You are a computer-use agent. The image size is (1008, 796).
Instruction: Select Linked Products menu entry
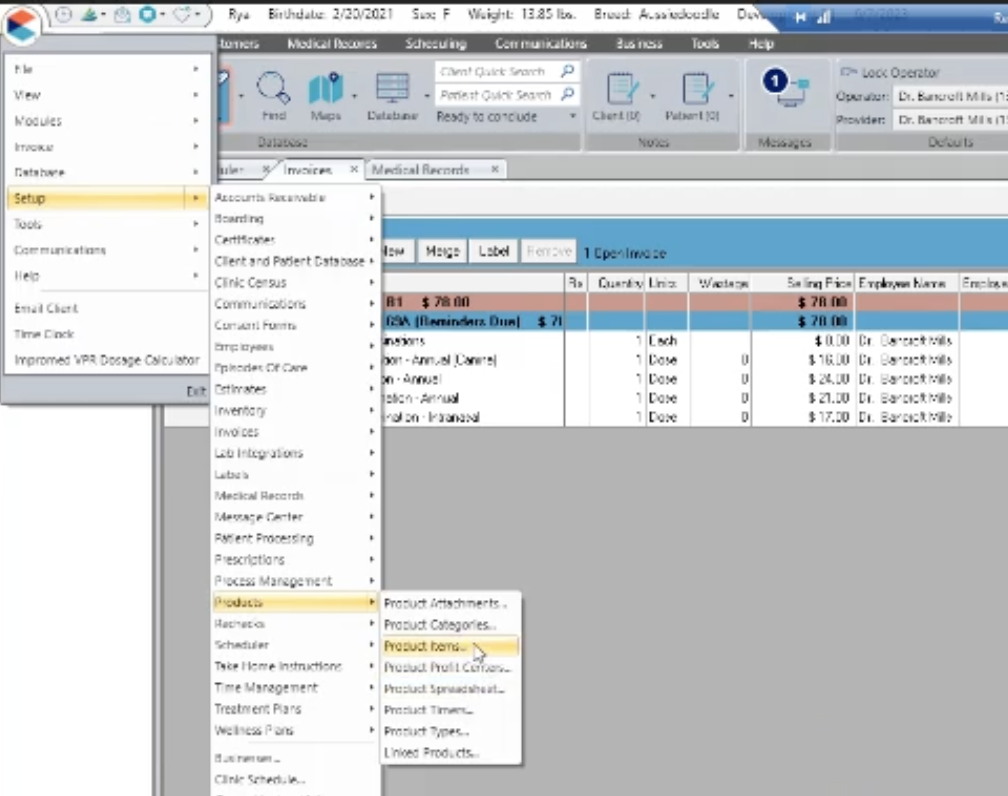tap(428, 753)
